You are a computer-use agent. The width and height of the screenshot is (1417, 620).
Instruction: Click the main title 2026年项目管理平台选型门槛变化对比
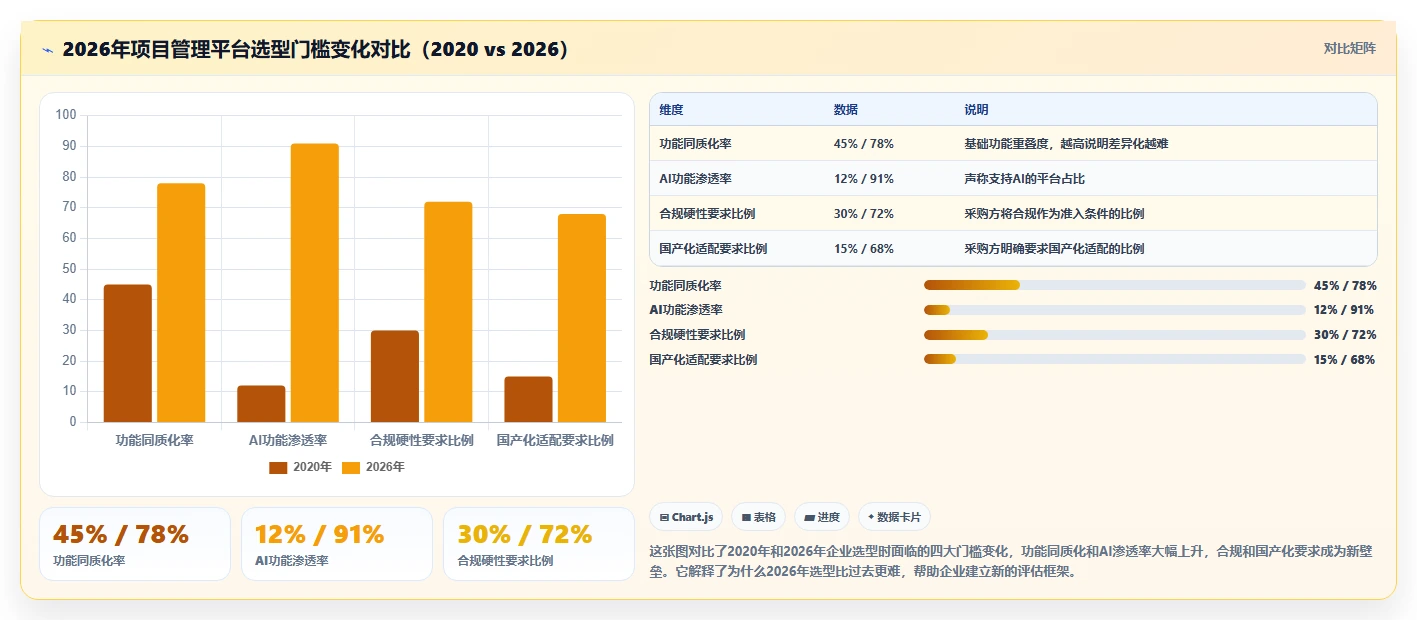316,50
